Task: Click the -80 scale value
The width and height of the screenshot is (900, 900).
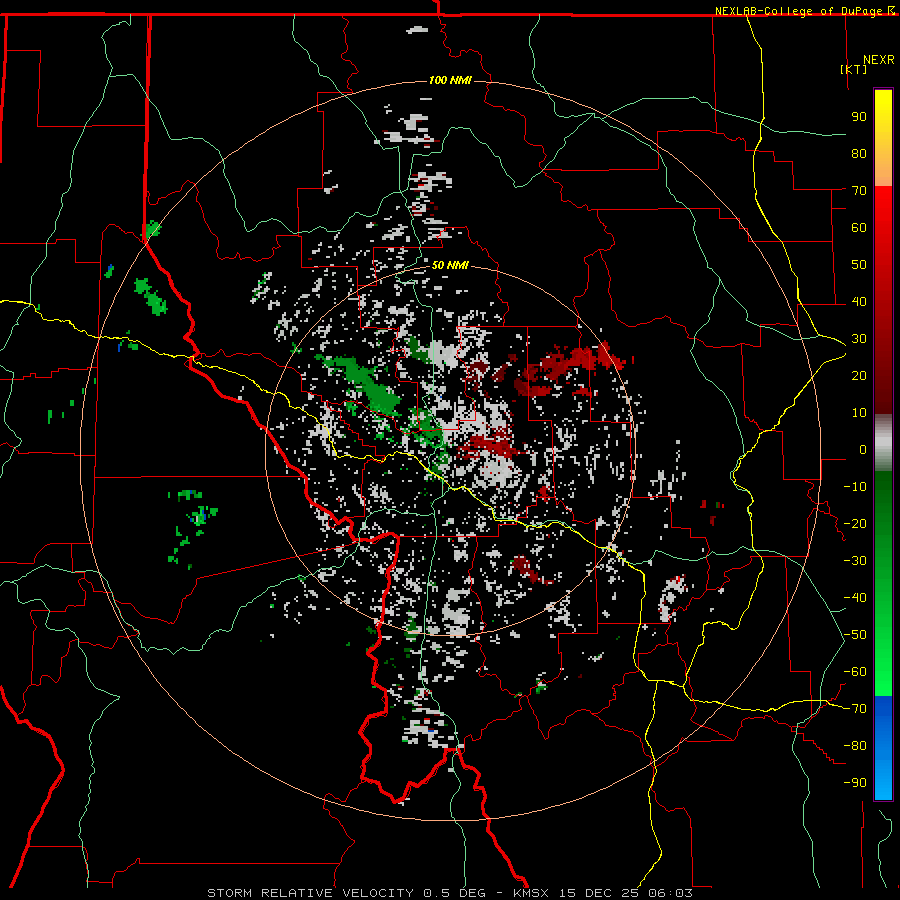Action: pyautogui.click(x=855, y=746)
